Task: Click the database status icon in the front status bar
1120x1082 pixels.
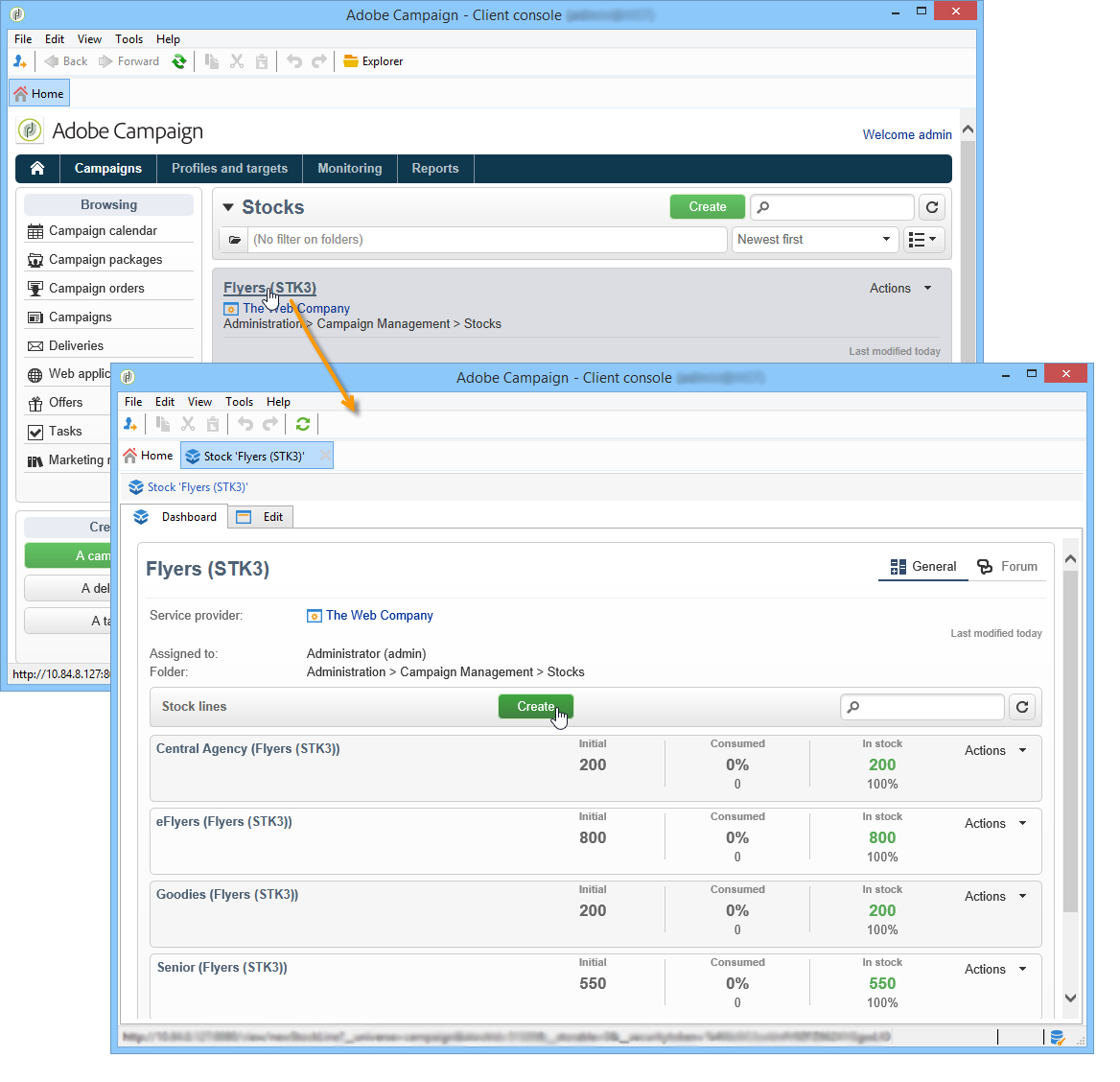Action: click(x=1058, y=1037)
